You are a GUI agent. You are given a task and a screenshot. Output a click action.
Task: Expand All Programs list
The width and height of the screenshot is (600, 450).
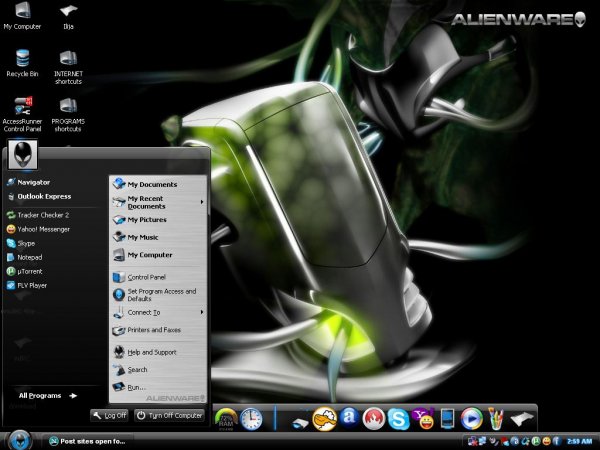point(48,396)
